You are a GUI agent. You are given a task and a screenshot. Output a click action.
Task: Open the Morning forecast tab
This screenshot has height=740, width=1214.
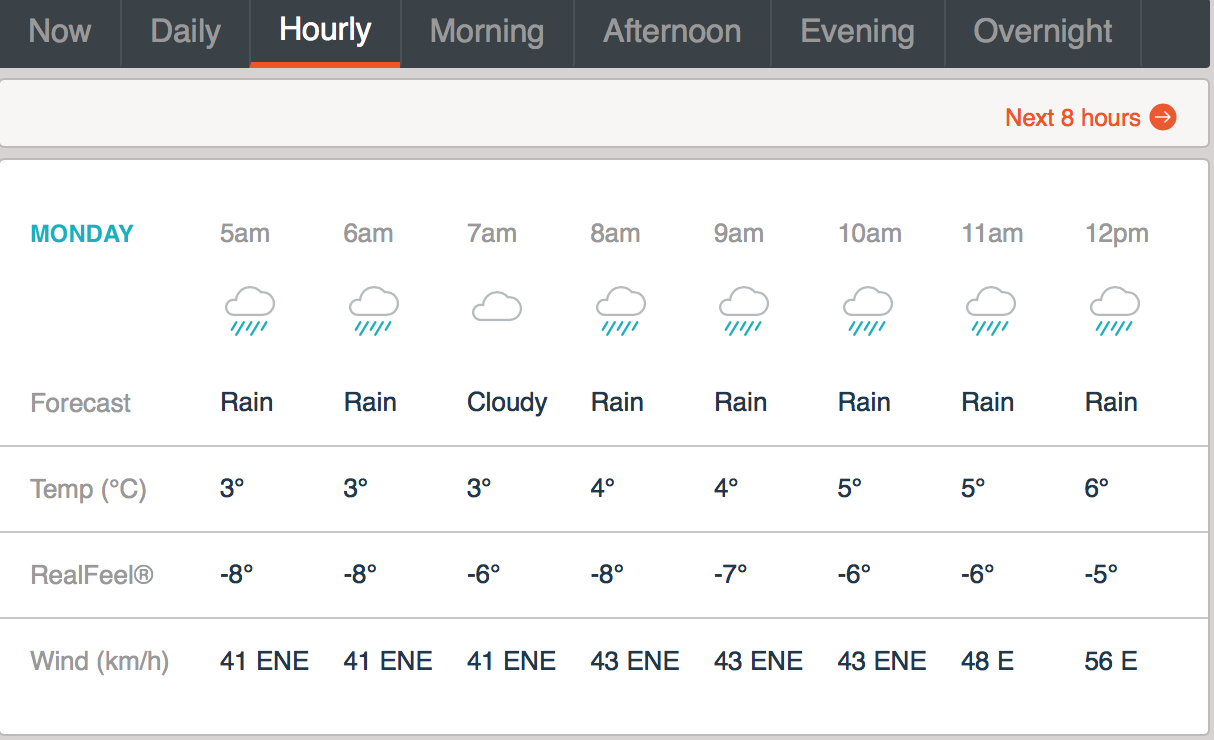click(487, 31)
